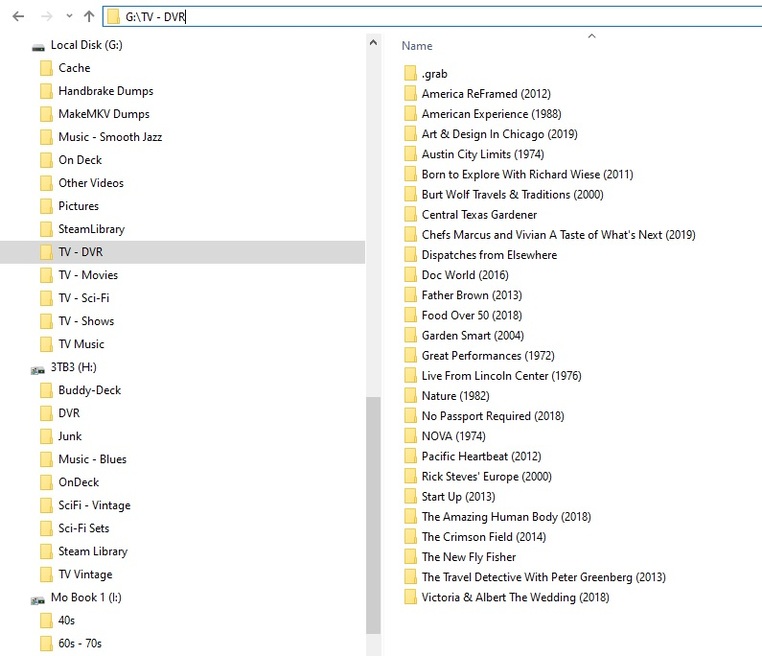The height and width of the screenshot is (656, 762).
Task: Open Other Videos folder
Action: 91,183
